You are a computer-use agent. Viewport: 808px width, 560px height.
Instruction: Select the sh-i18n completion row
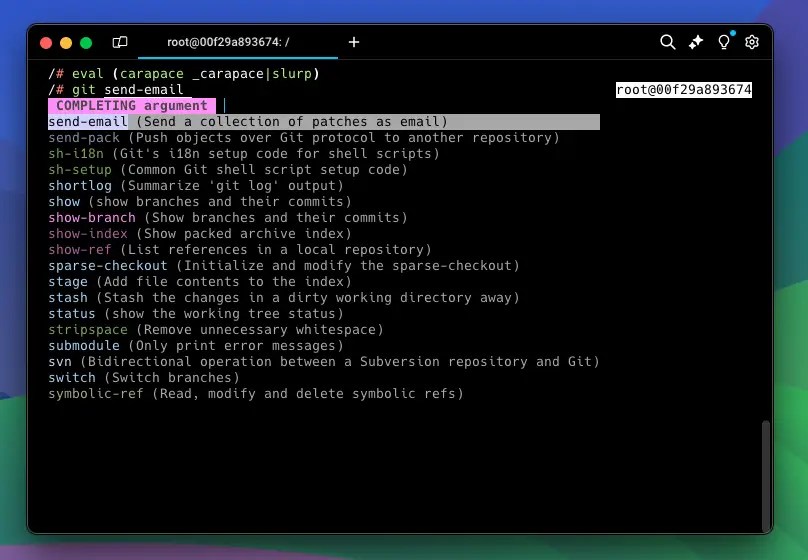(x=244, y=154)
